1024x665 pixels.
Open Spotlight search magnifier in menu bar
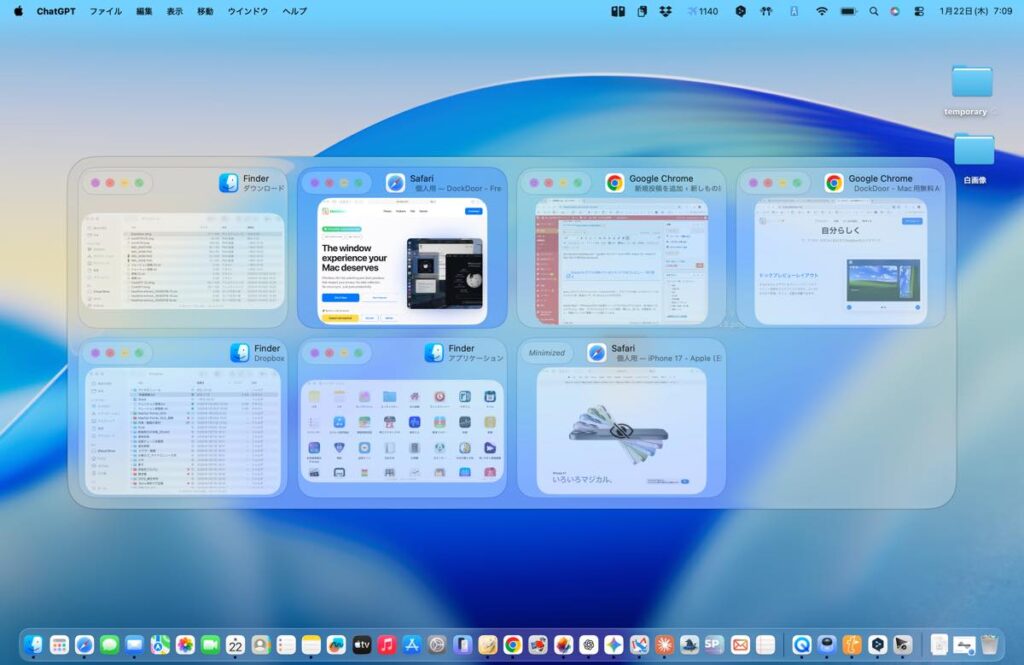pyautogui.click(x=874, y=11)
